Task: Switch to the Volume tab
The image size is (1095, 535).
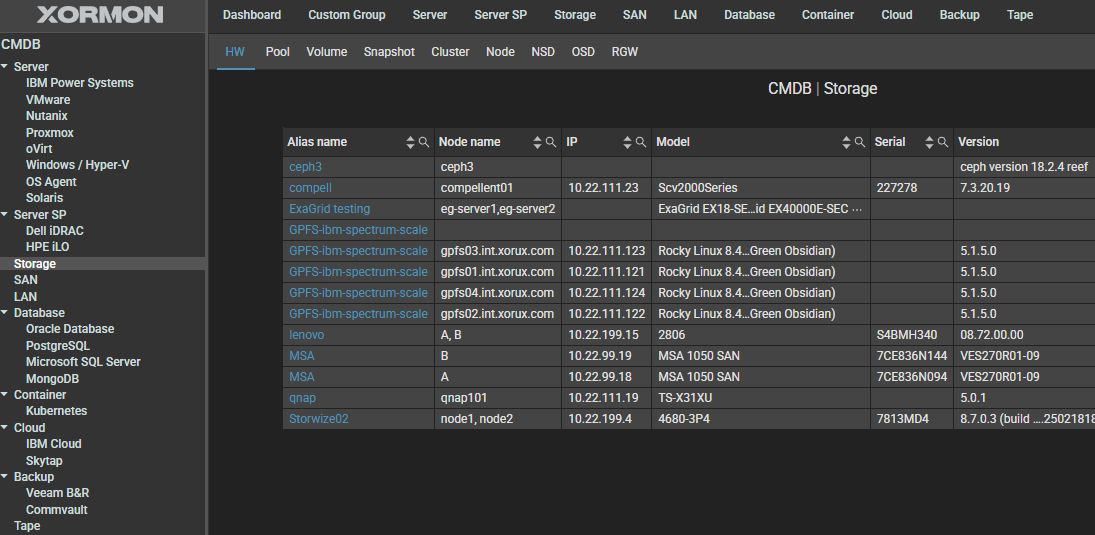Action: click(327, 52)
